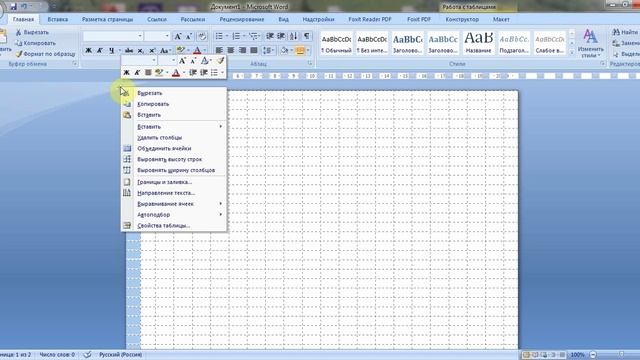The height and width of the screenshot is (360, 640).
Task: Align text left in ribbon
Action: pos(219,50)
